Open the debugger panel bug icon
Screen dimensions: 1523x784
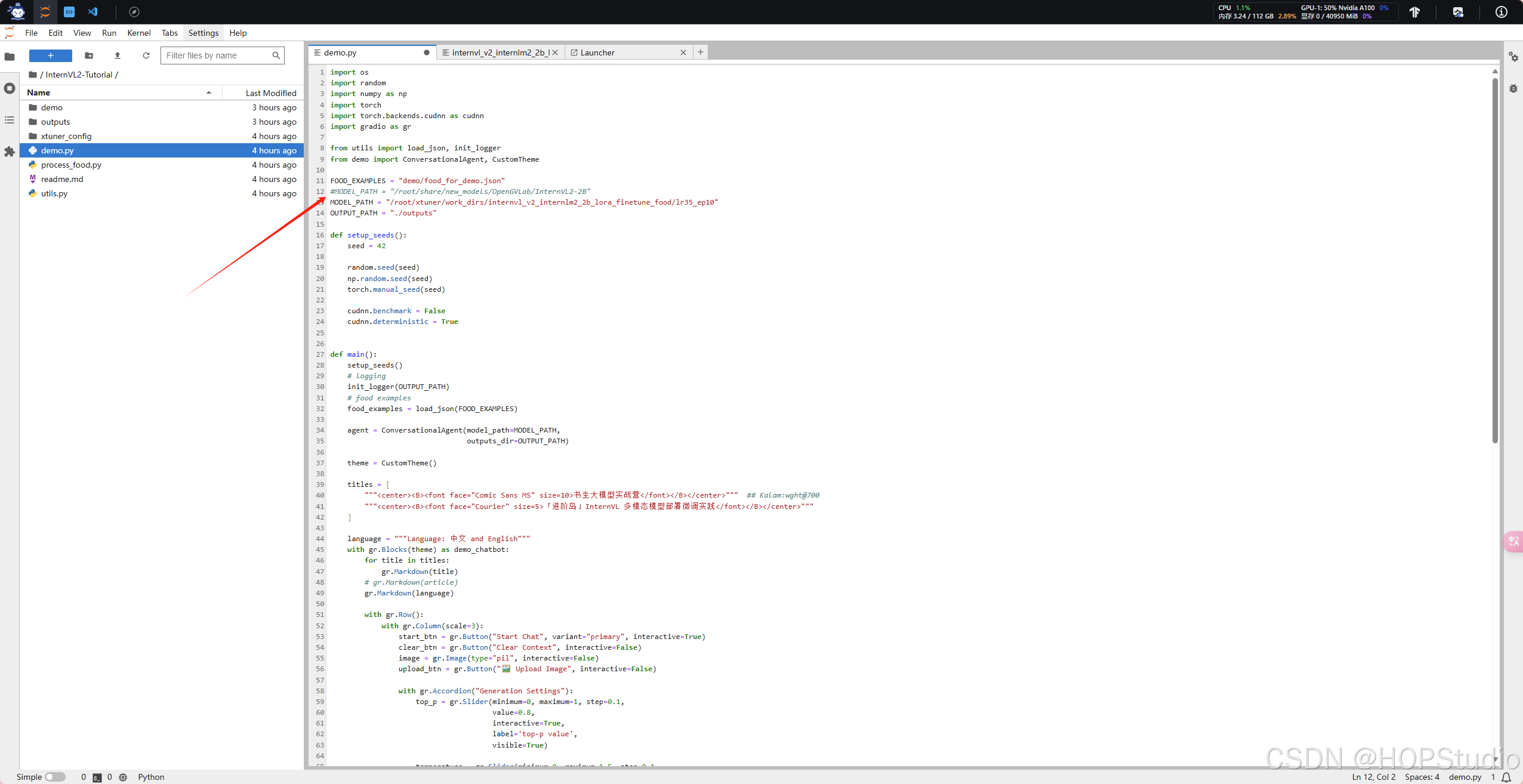(x=1513, y=88)
